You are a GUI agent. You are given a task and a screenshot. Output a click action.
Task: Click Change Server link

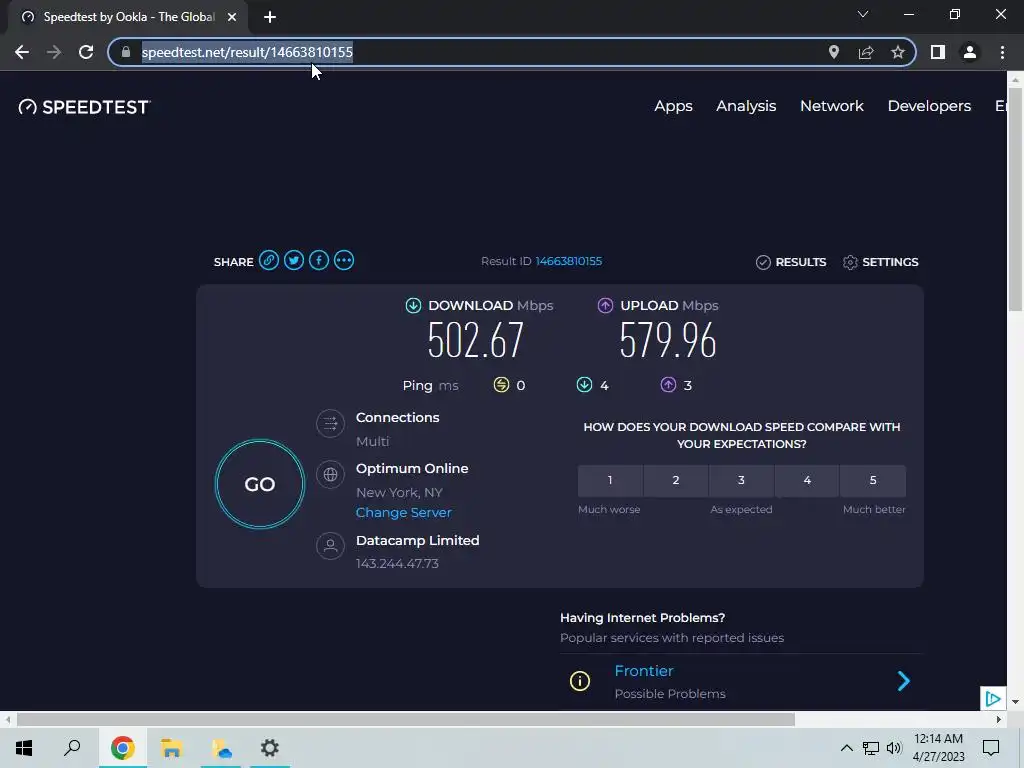(x=404, y=513)
